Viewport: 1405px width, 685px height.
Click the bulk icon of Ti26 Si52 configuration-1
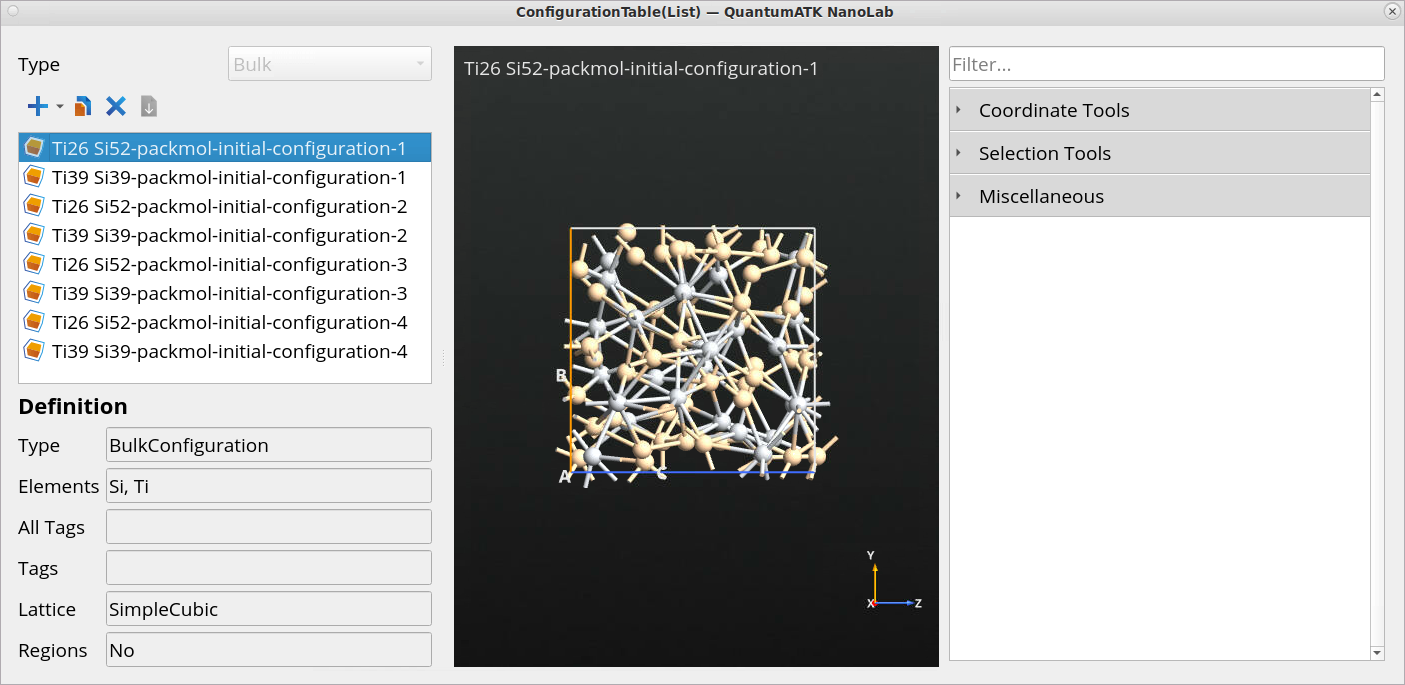(x=34, y=149)
